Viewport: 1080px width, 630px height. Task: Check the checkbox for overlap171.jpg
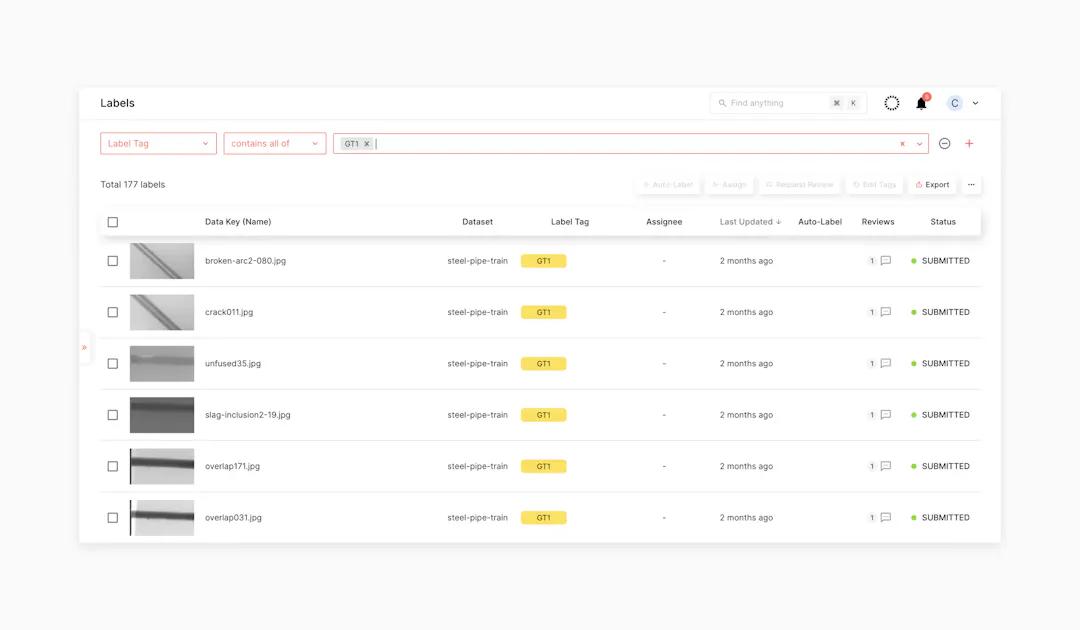(113, 466)
